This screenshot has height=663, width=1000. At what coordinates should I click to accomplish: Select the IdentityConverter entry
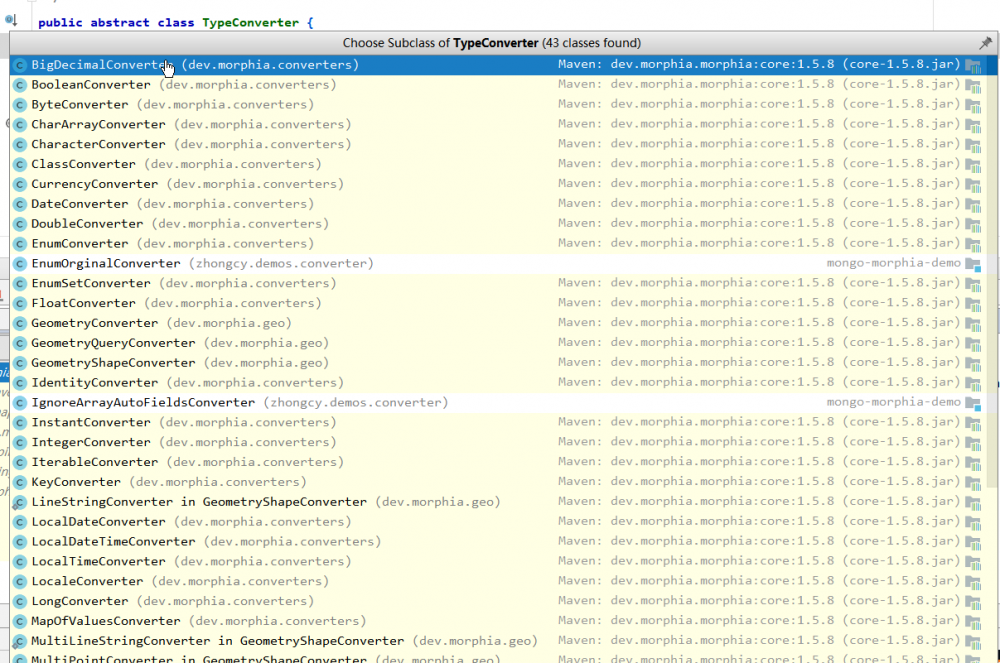click(94, 383)
